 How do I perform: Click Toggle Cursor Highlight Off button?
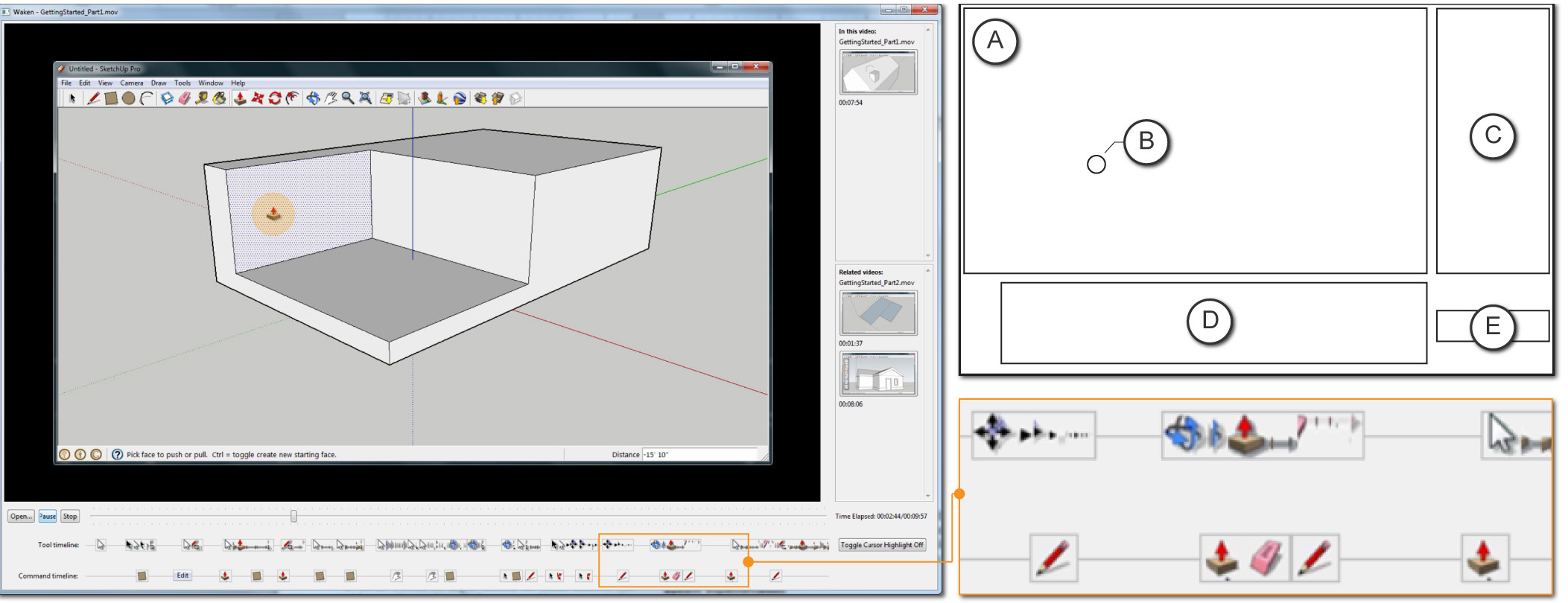[882, 545]
